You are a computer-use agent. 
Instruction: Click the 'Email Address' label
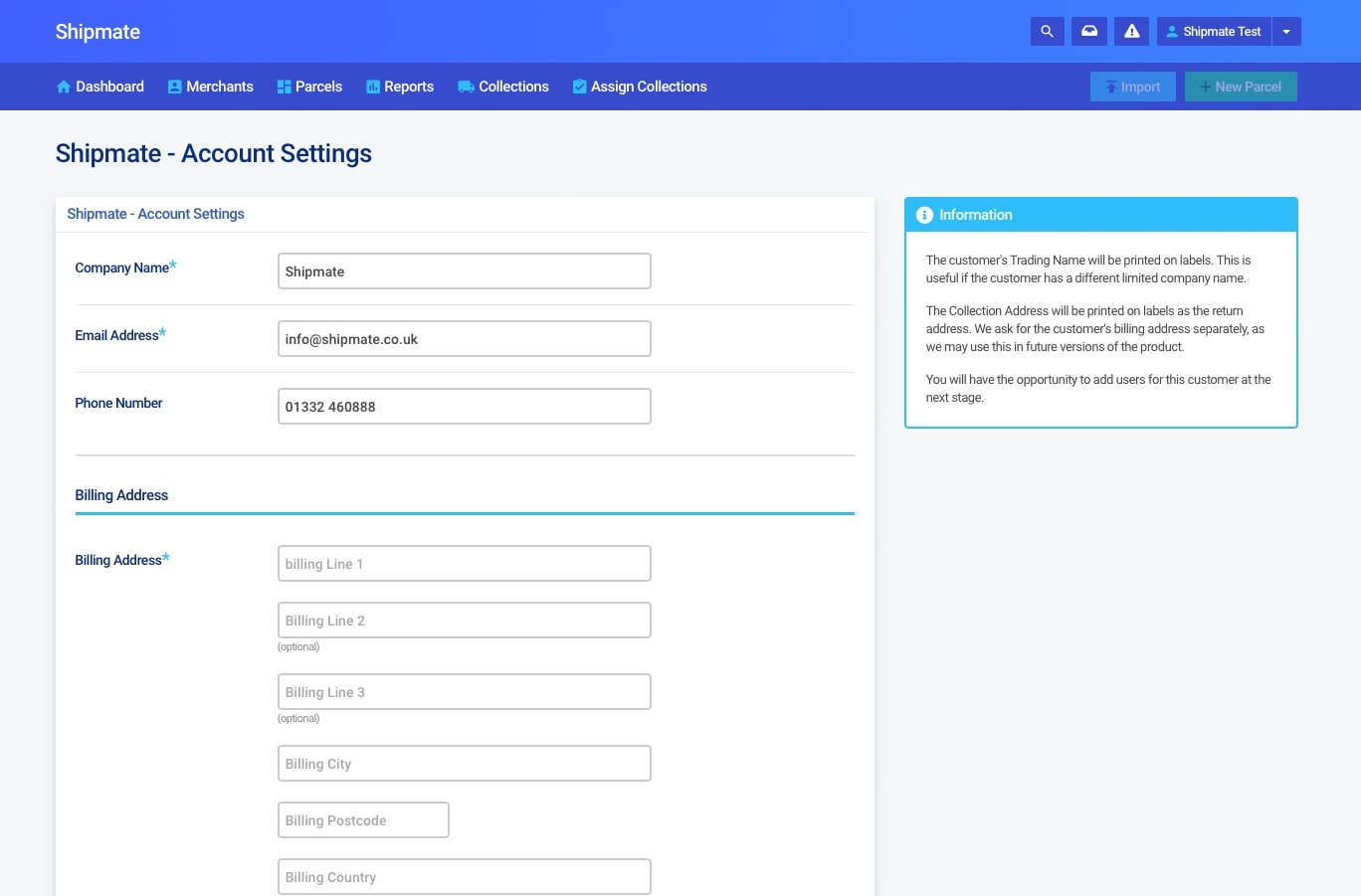tap(117, 335)
